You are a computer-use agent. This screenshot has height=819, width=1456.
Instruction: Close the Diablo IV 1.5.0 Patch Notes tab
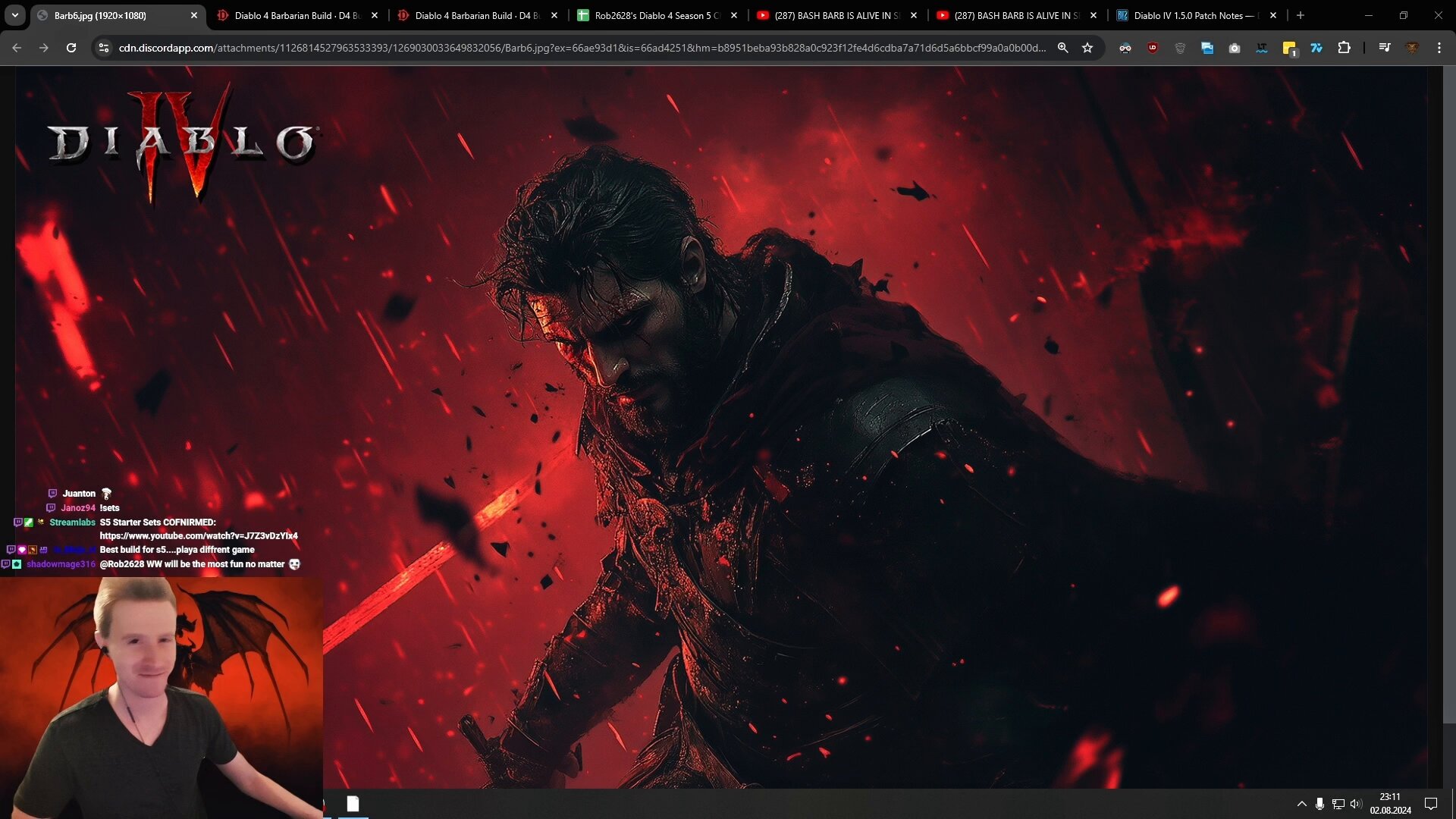point(1273,15)
